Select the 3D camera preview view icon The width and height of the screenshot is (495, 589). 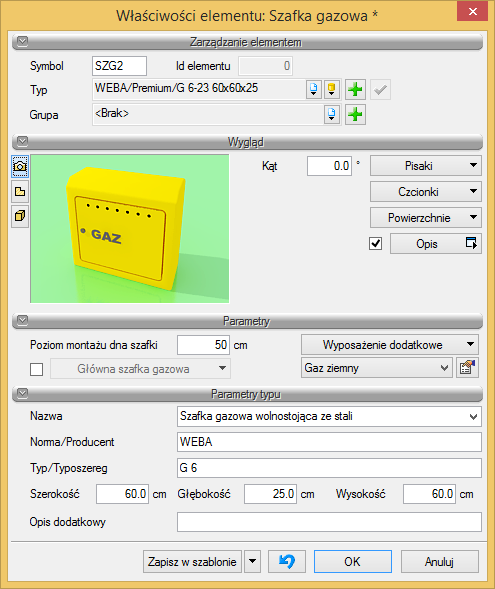click(x=20, y=166)
